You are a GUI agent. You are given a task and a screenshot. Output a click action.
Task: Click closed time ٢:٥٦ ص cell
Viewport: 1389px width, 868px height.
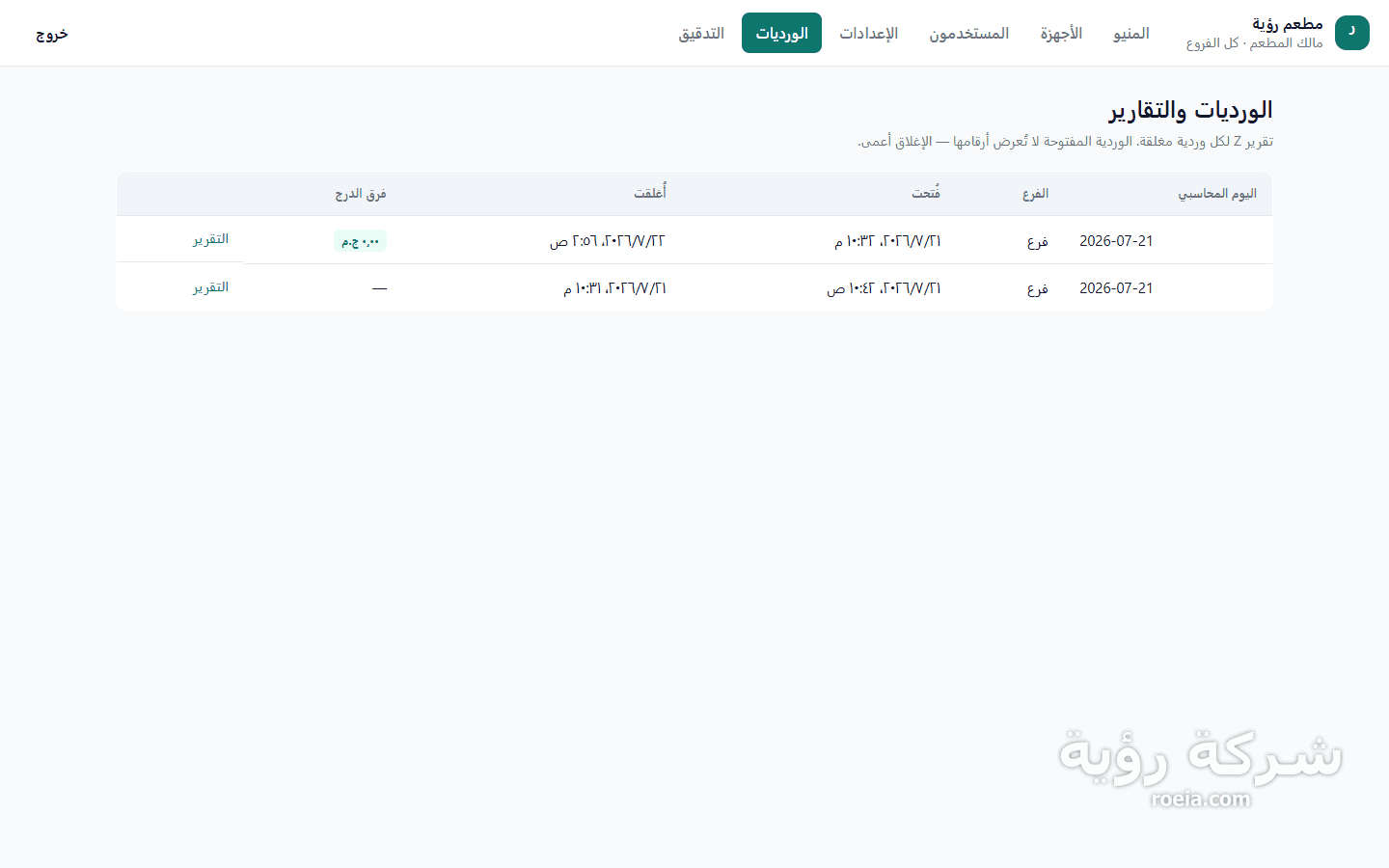(x=608, y=241)
